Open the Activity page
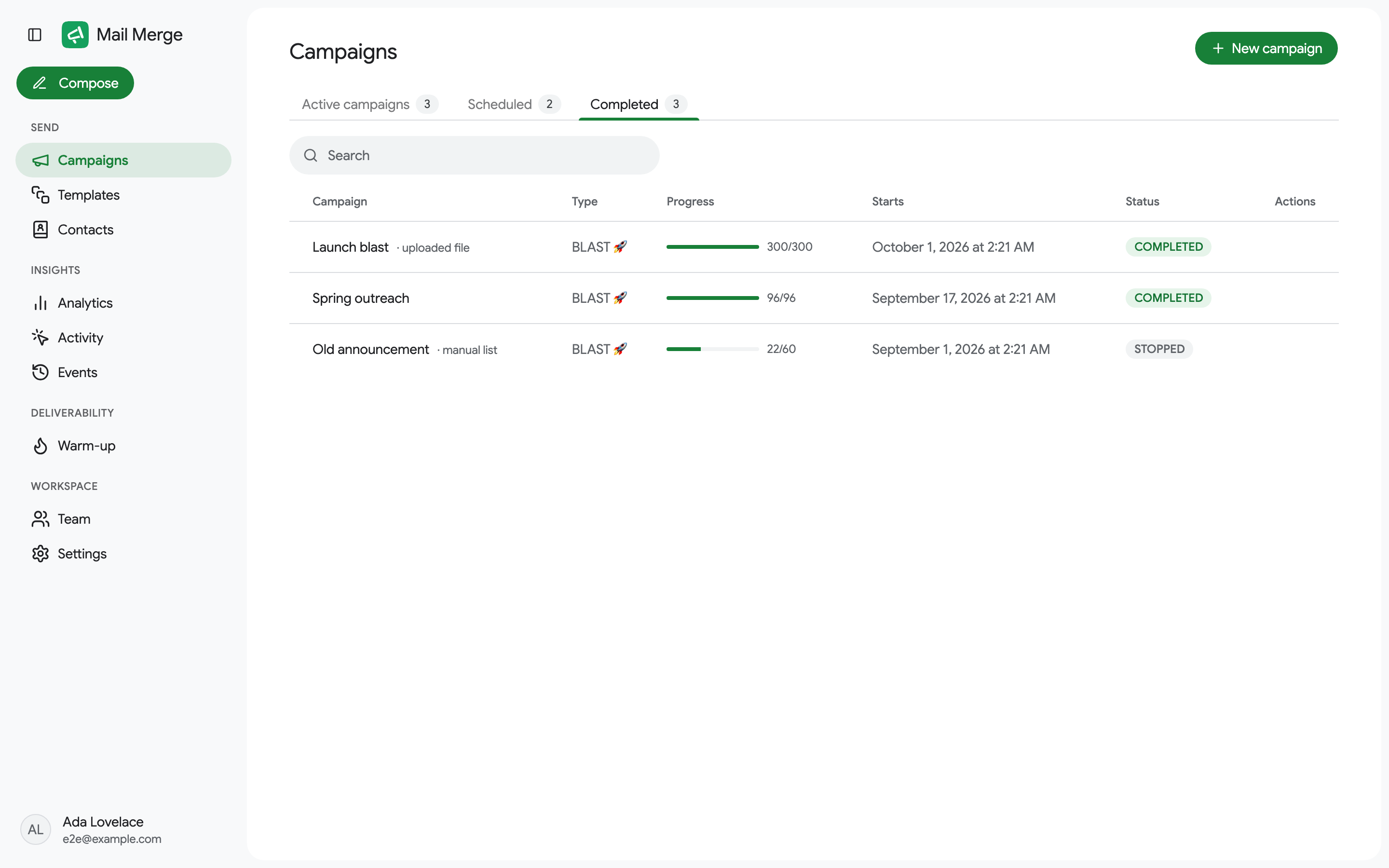The width and height of the screenshot is (1389, 868). (123, 338)
